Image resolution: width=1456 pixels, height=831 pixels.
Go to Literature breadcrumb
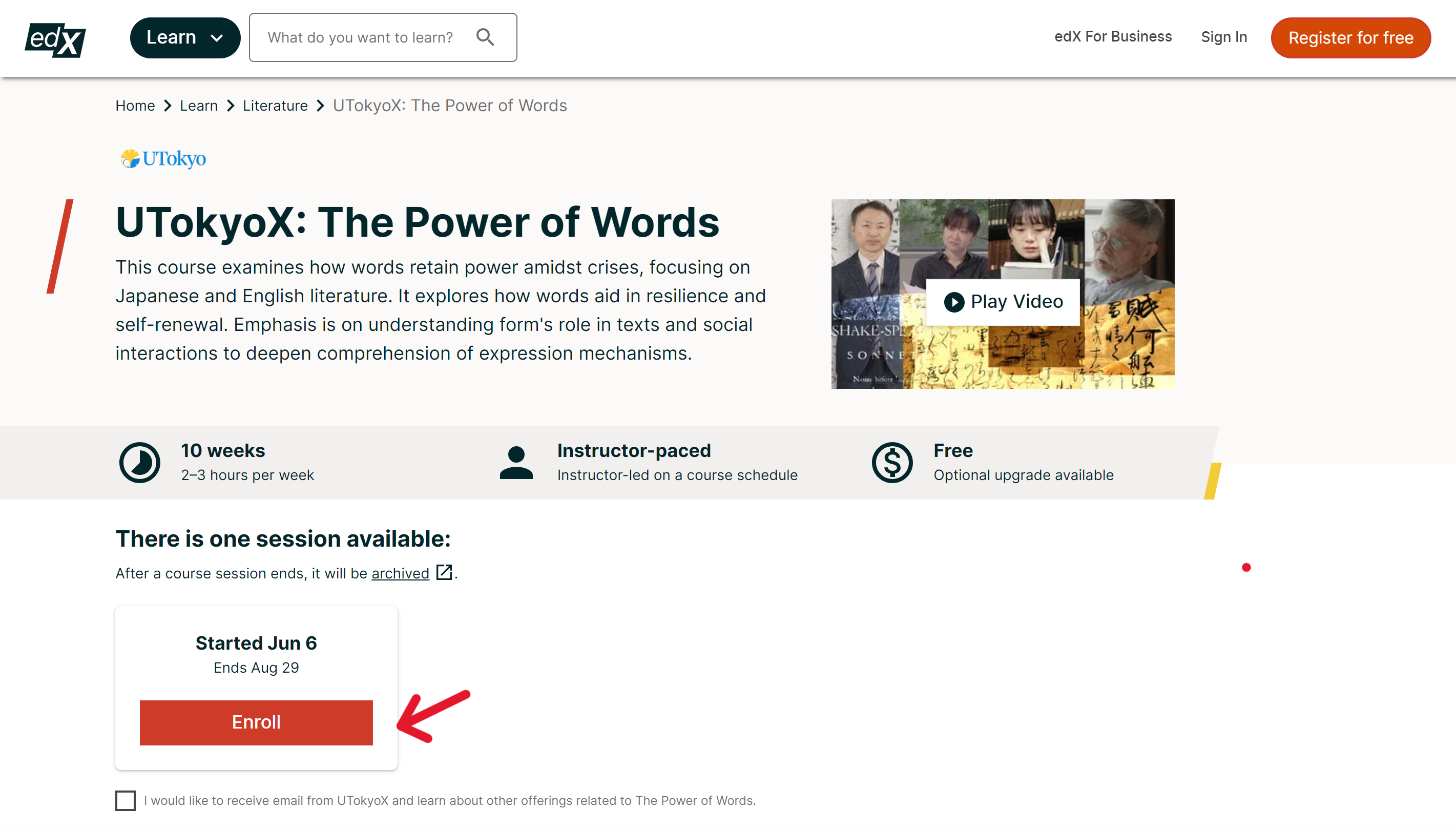pyautogui.click(x=275, y=106)
